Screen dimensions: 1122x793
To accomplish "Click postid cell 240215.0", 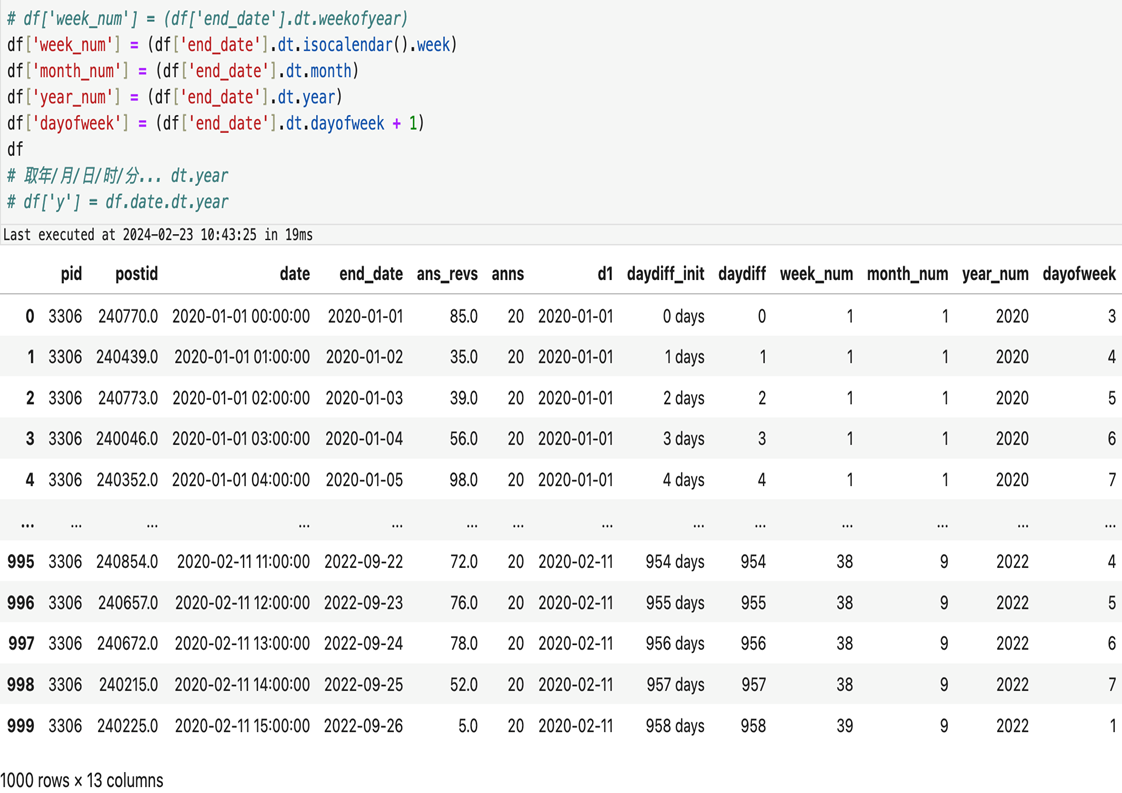I will tap(129, 685).
